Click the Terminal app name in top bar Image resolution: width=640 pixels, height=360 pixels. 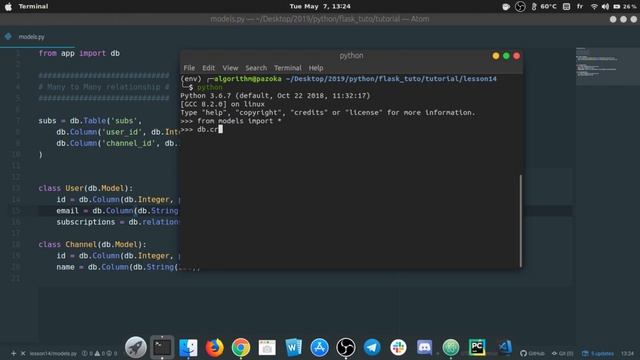(x=33, y=7)
